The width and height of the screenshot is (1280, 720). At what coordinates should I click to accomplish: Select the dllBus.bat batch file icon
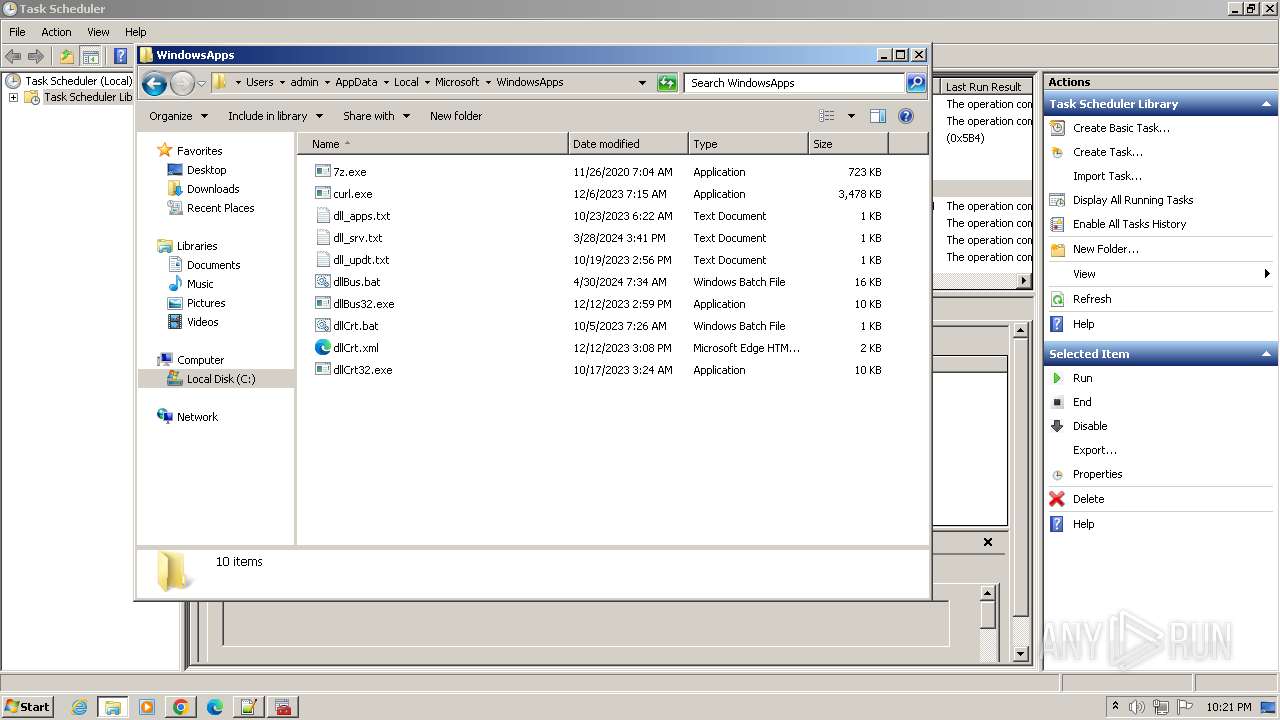[x=322, y=282]
